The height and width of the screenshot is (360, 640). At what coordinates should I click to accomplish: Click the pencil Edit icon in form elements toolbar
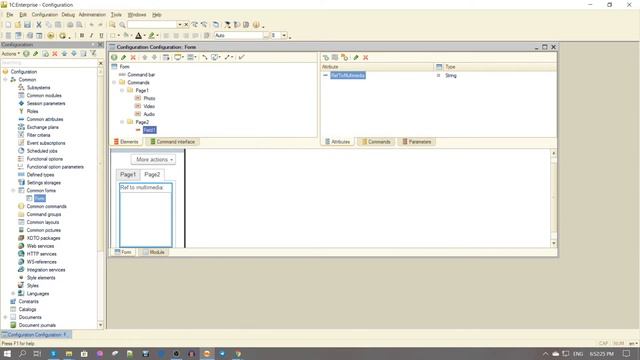click(x=124, y=58)
